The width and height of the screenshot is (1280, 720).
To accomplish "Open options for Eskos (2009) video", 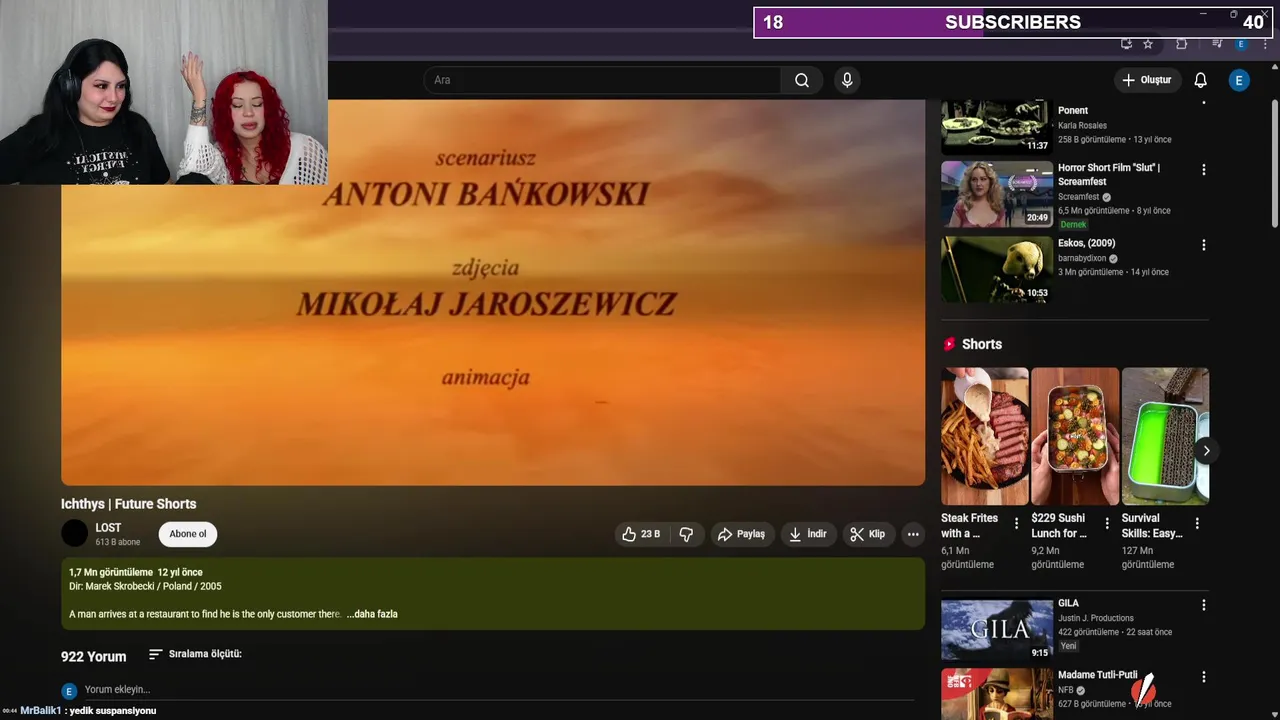I will [1203, 245].
